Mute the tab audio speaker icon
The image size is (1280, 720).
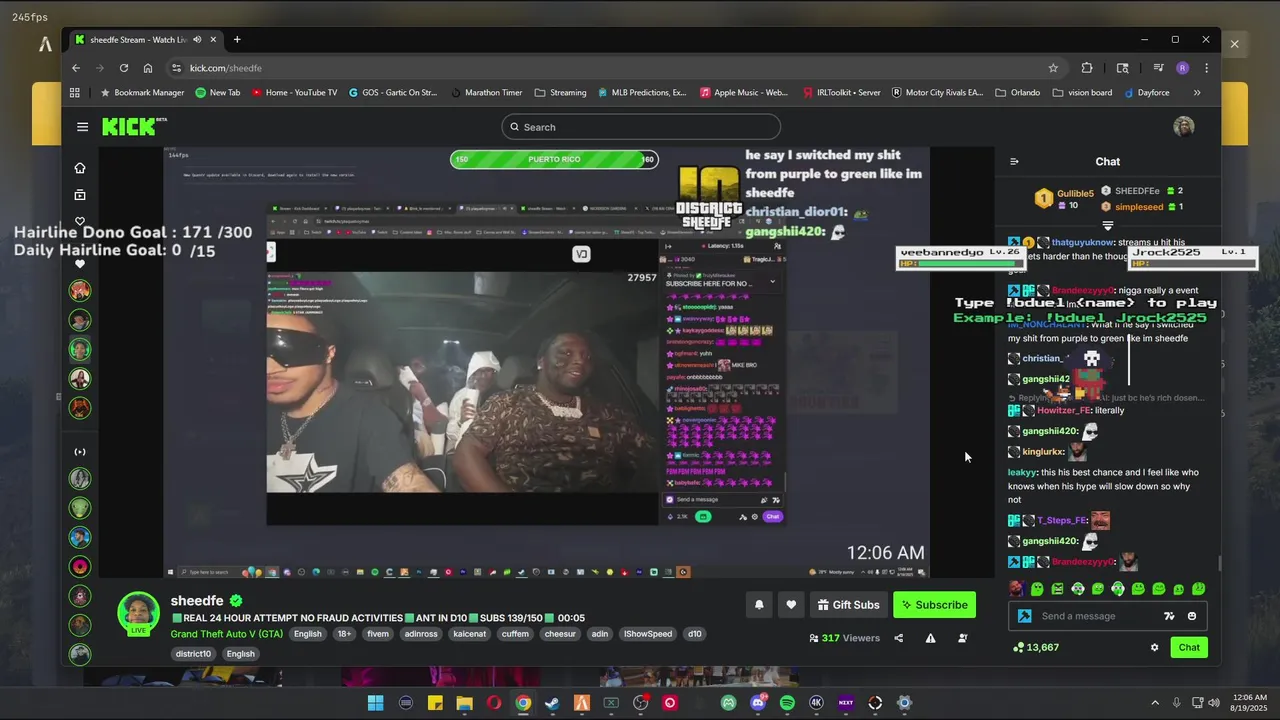pos(197,40)
